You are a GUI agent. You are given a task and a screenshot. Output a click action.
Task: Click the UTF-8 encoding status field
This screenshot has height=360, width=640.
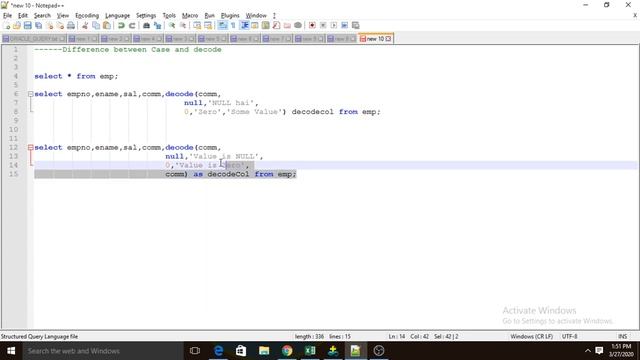pos(569,336)
